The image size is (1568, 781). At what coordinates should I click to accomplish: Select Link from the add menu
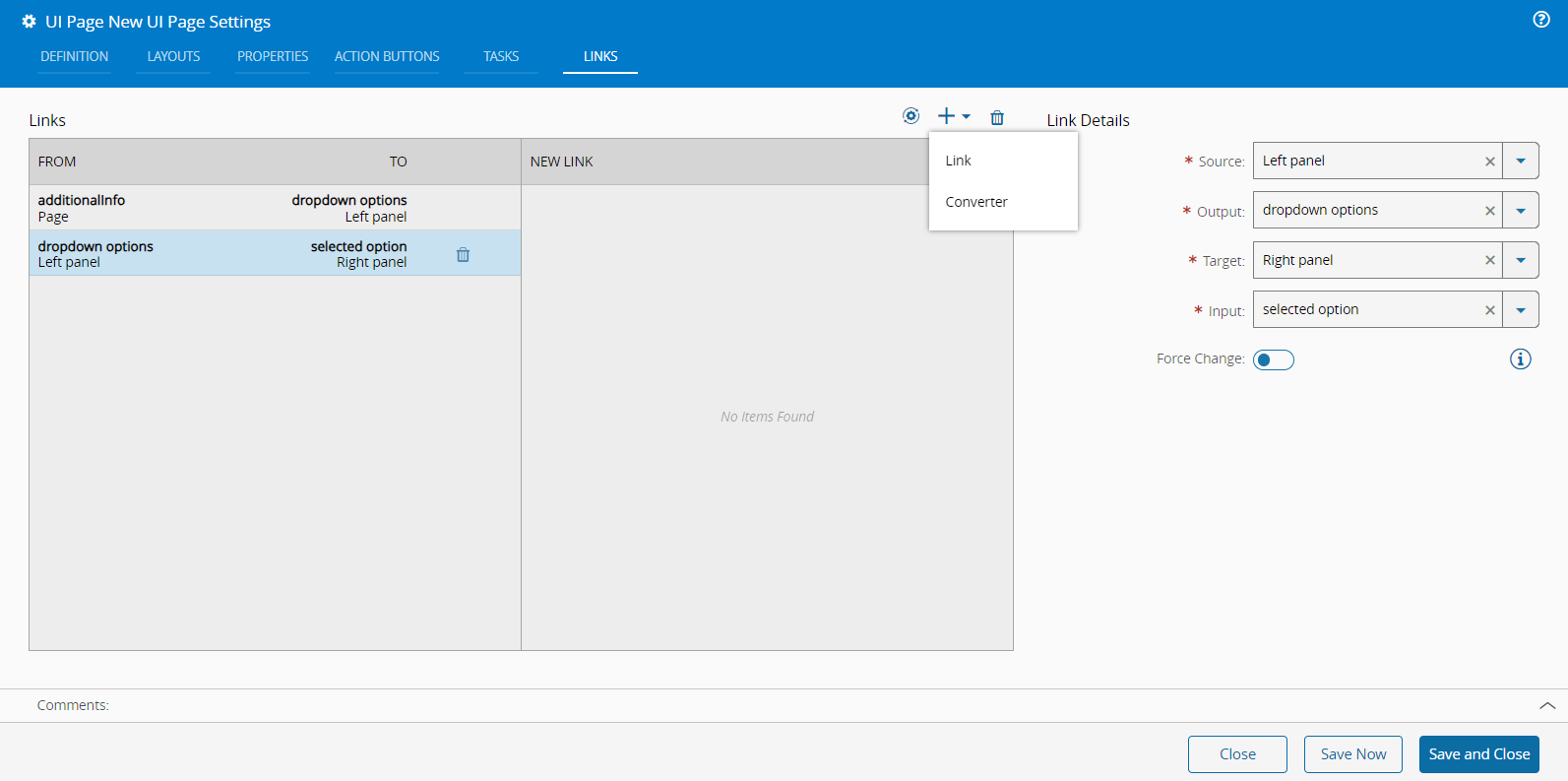tap(958, 161)
